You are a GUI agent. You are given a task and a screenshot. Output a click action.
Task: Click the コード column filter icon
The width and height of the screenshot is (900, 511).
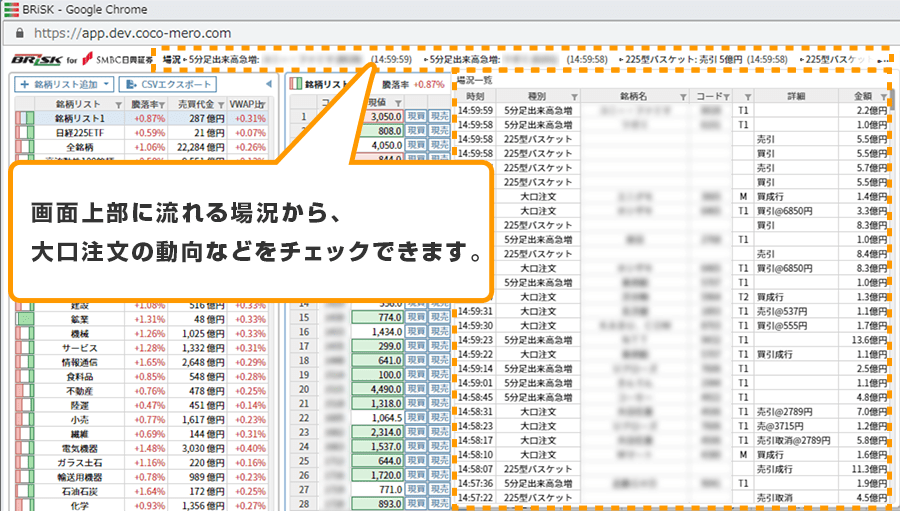[x=727, y=97]
